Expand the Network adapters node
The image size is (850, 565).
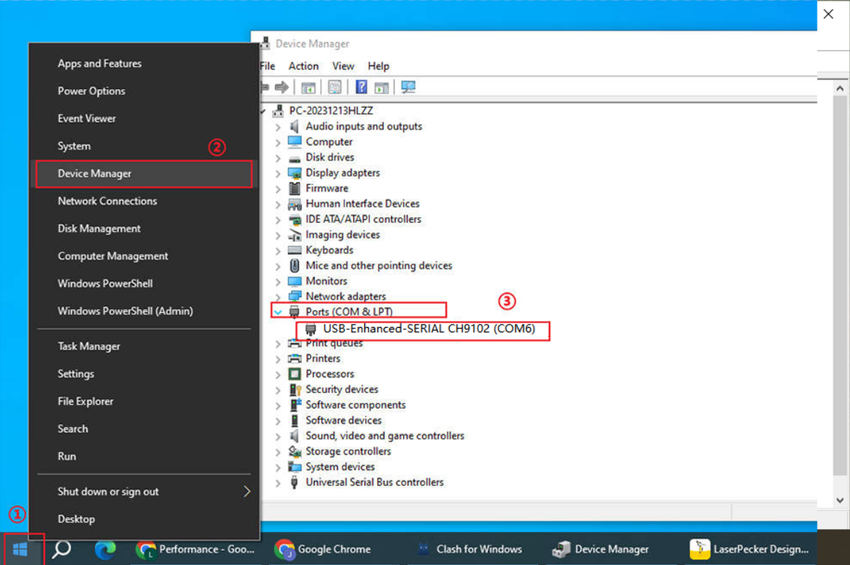point(278,296)
